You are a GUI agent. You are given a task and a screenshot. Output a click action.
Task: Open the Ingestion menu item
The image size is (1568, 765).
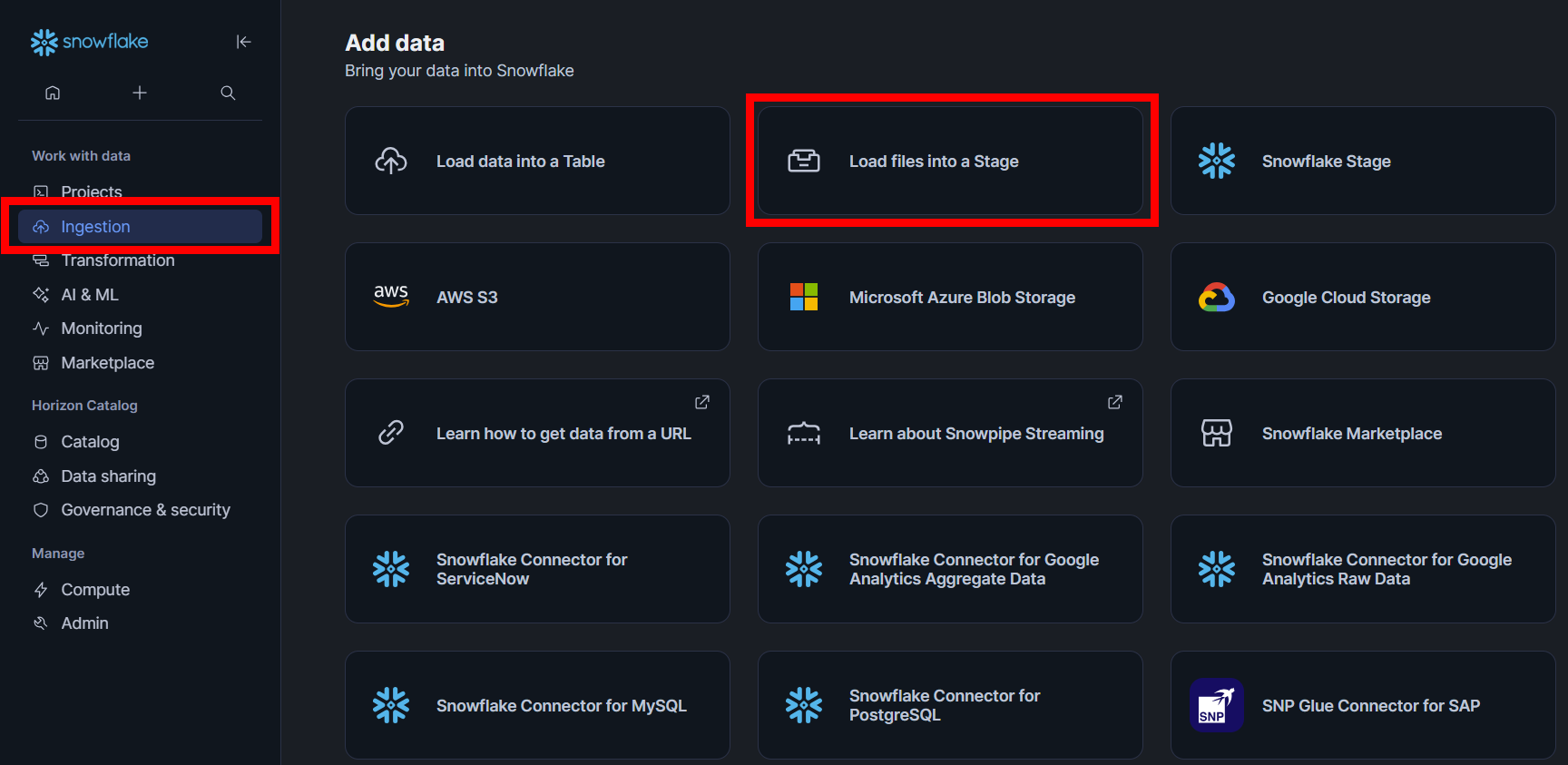tap(95, 227)
